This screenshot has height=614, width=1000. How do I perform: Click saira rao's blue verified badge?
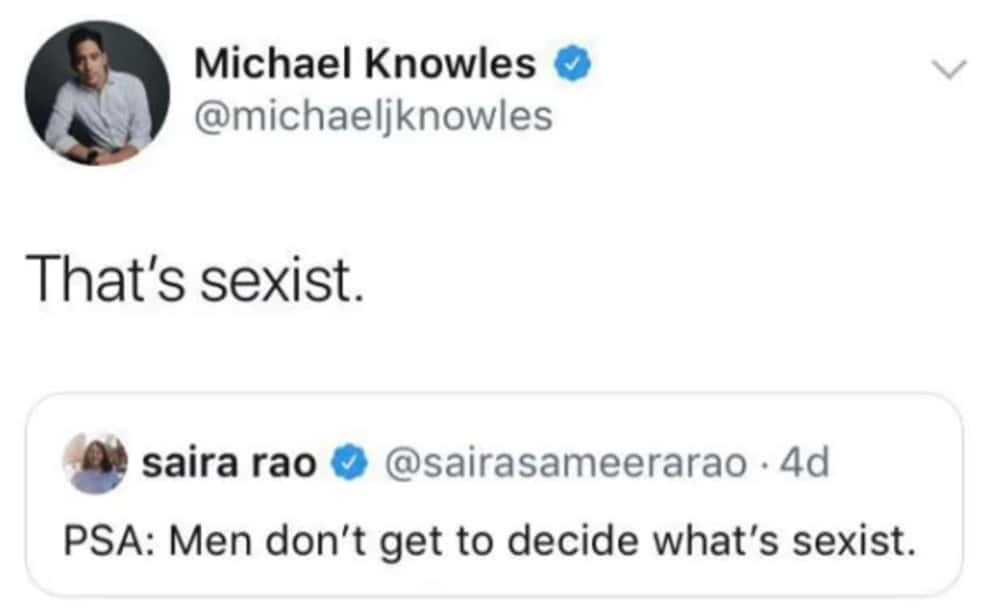[x=349, y=463]
